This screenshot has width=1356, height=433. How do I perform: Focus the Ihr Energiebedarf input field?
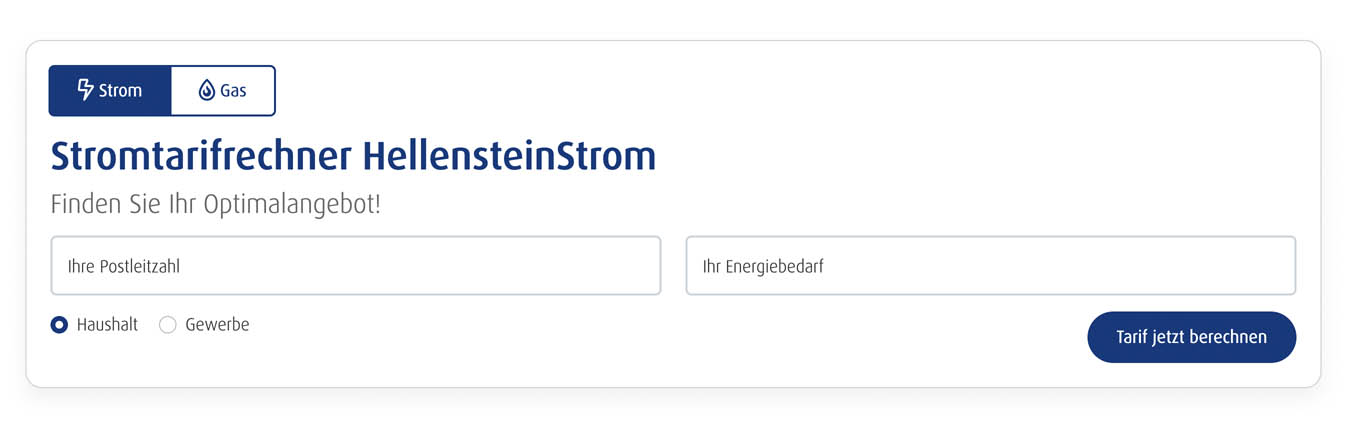coord(990,266)
